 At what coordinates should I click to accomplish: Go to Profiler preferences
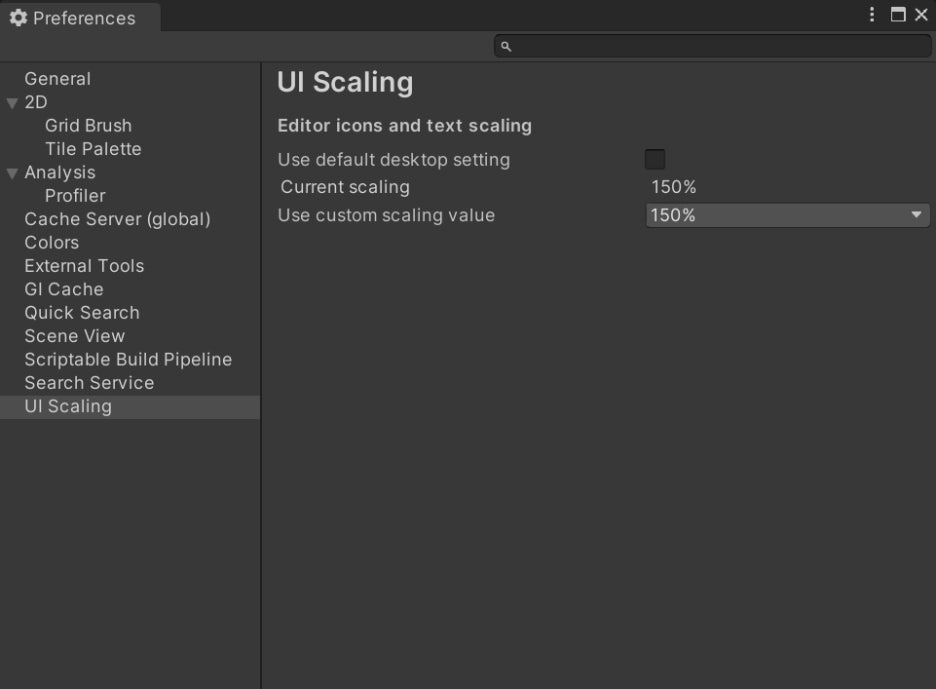click(75, 196)
